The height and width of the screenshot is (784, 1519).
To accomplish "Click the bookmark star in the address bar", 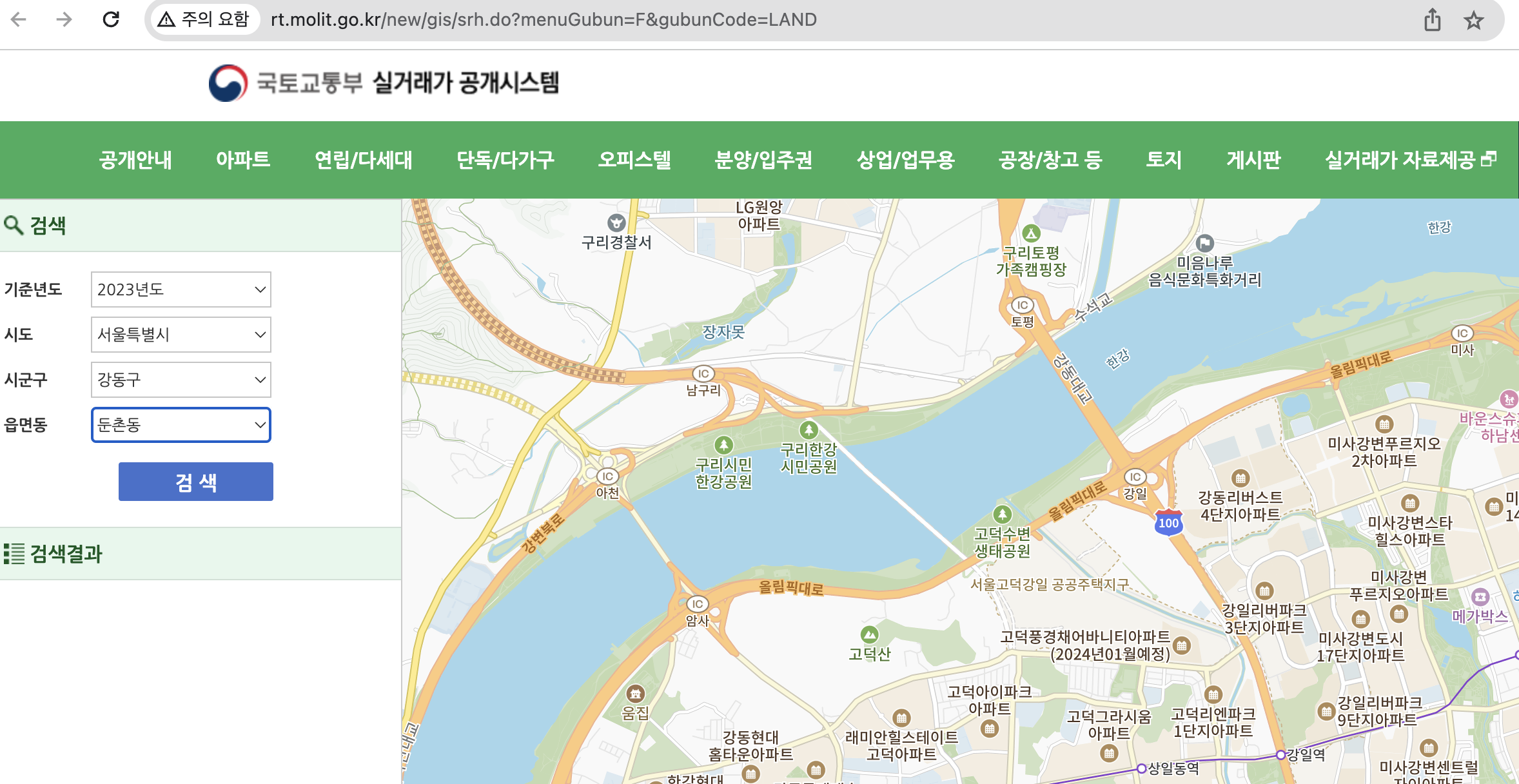I will (1474, 20).
